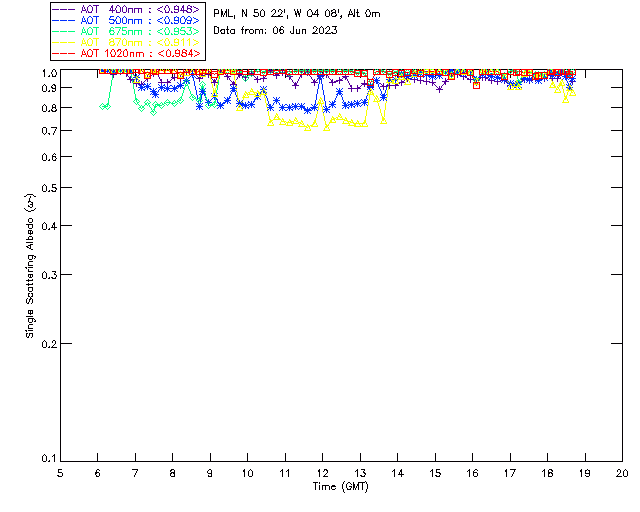640x512 pixels.
Task: Click the x-axis label 18
Action: (547, 473)
